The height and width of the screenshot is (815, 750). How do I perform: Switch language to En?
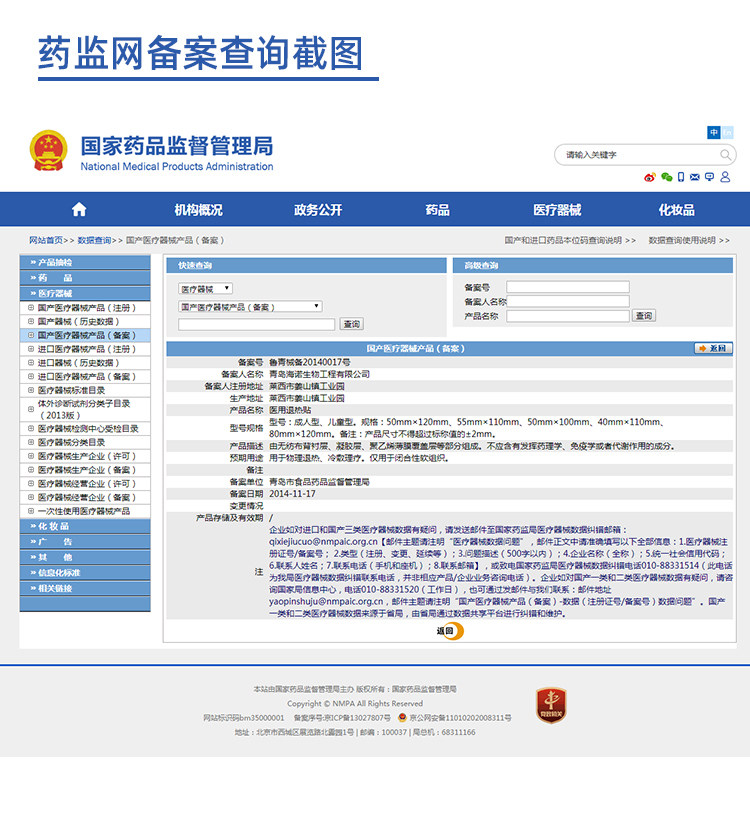click(727, 133)
